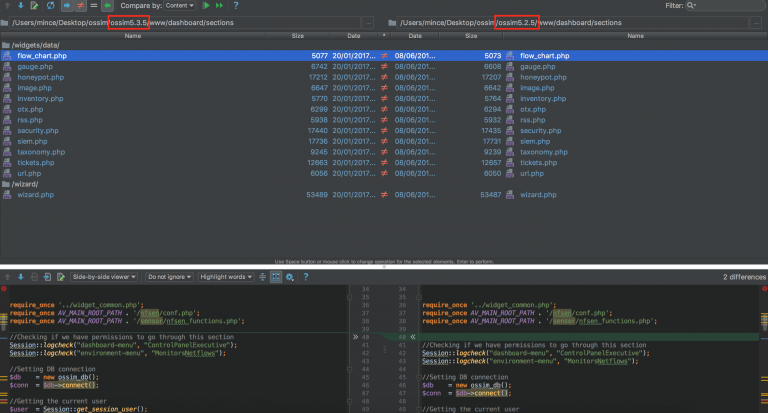The image size is (768, 413).
Task: Click the Refresh icon in the top toolbar
Action: point(50,6)
